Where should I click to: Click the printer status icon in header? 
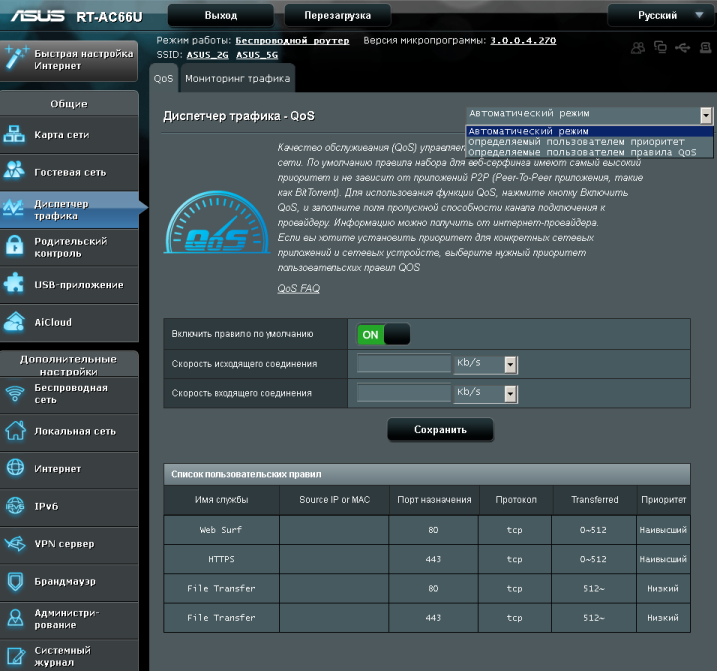(706, 48)
